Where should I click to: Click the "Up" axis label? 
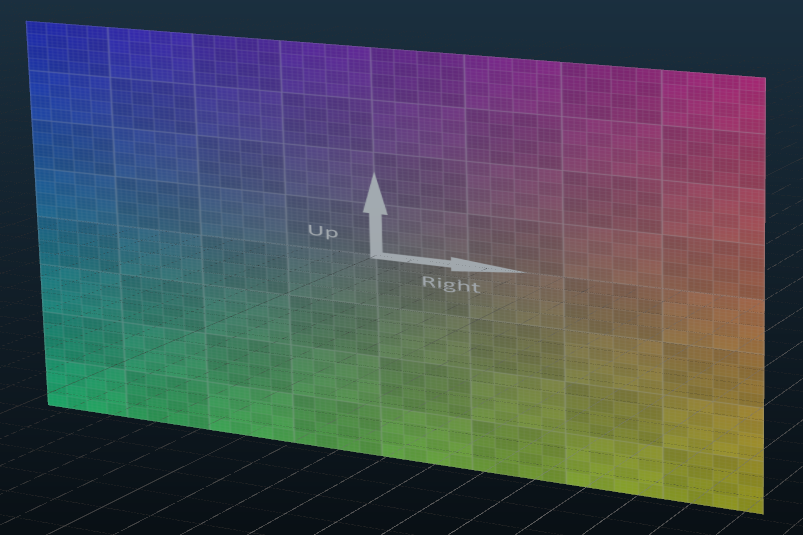(323, 231)
